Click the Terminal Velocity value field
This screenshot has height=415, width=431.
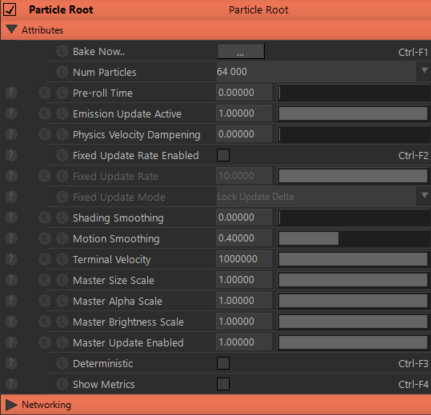[x=244, y=259]
